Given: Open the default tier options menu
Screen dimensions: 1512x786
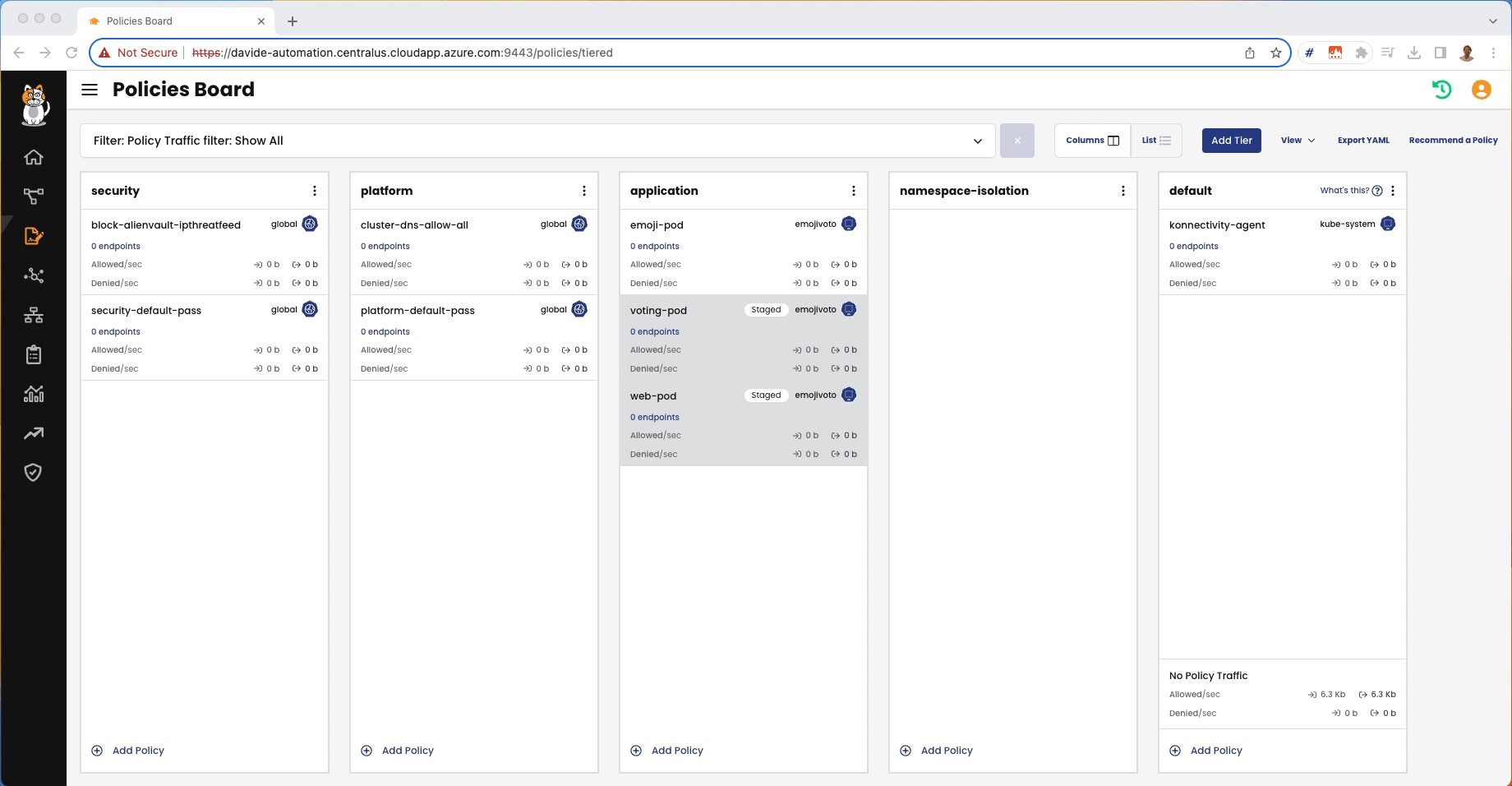Looking at the screenshot, I should (1393, 191).
